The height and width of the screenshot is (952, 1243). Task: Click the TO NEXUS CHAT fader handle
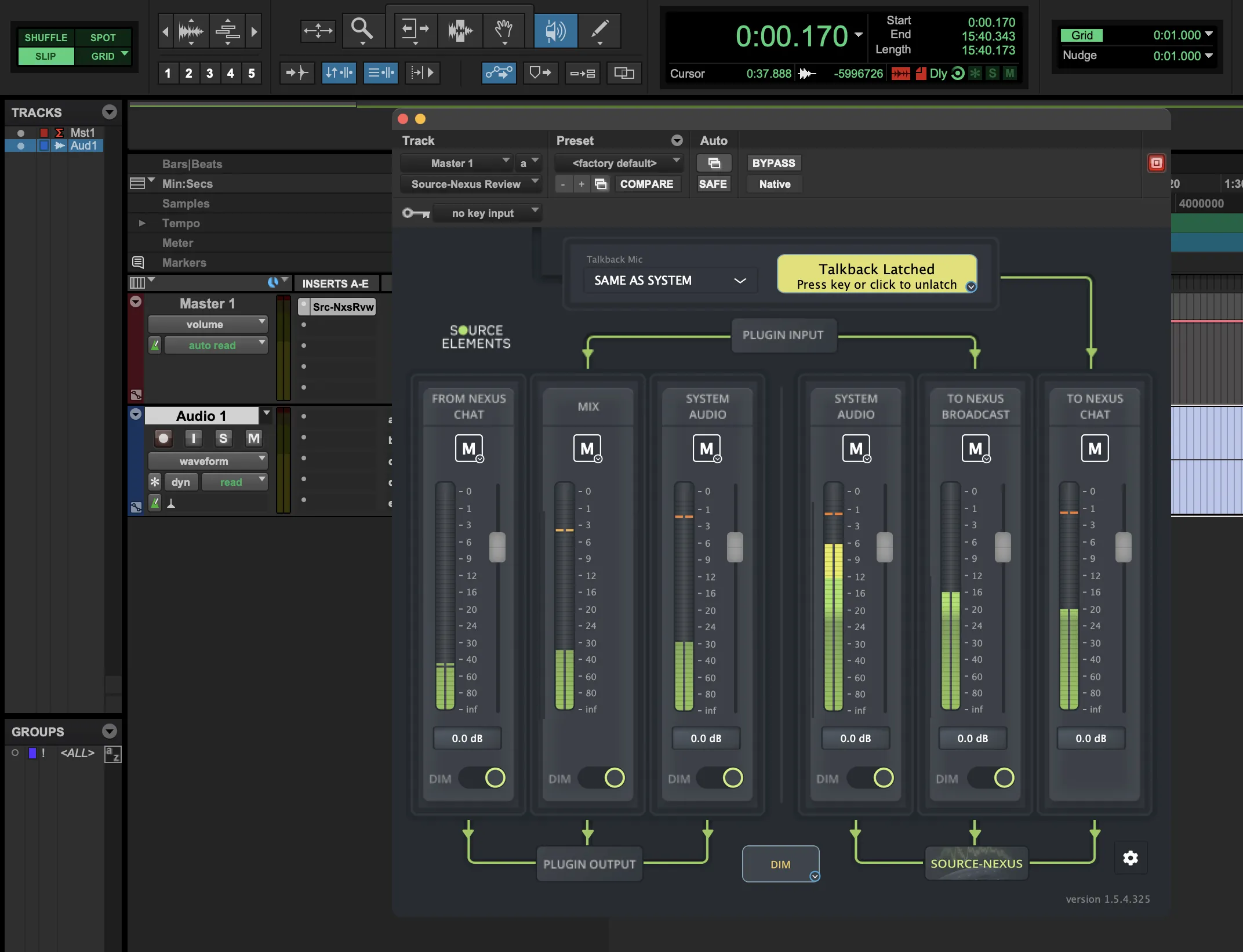click(1124, 547)
